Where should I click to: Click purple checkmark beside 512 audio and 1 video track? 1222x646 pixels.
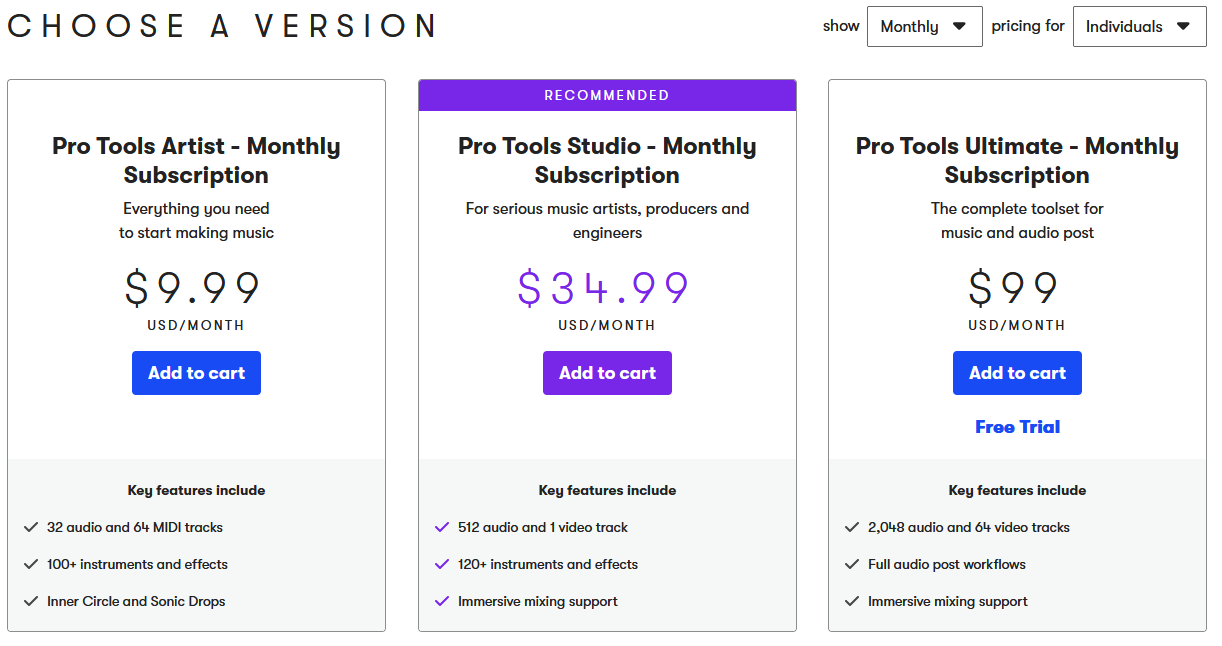(x=442, y=527)
